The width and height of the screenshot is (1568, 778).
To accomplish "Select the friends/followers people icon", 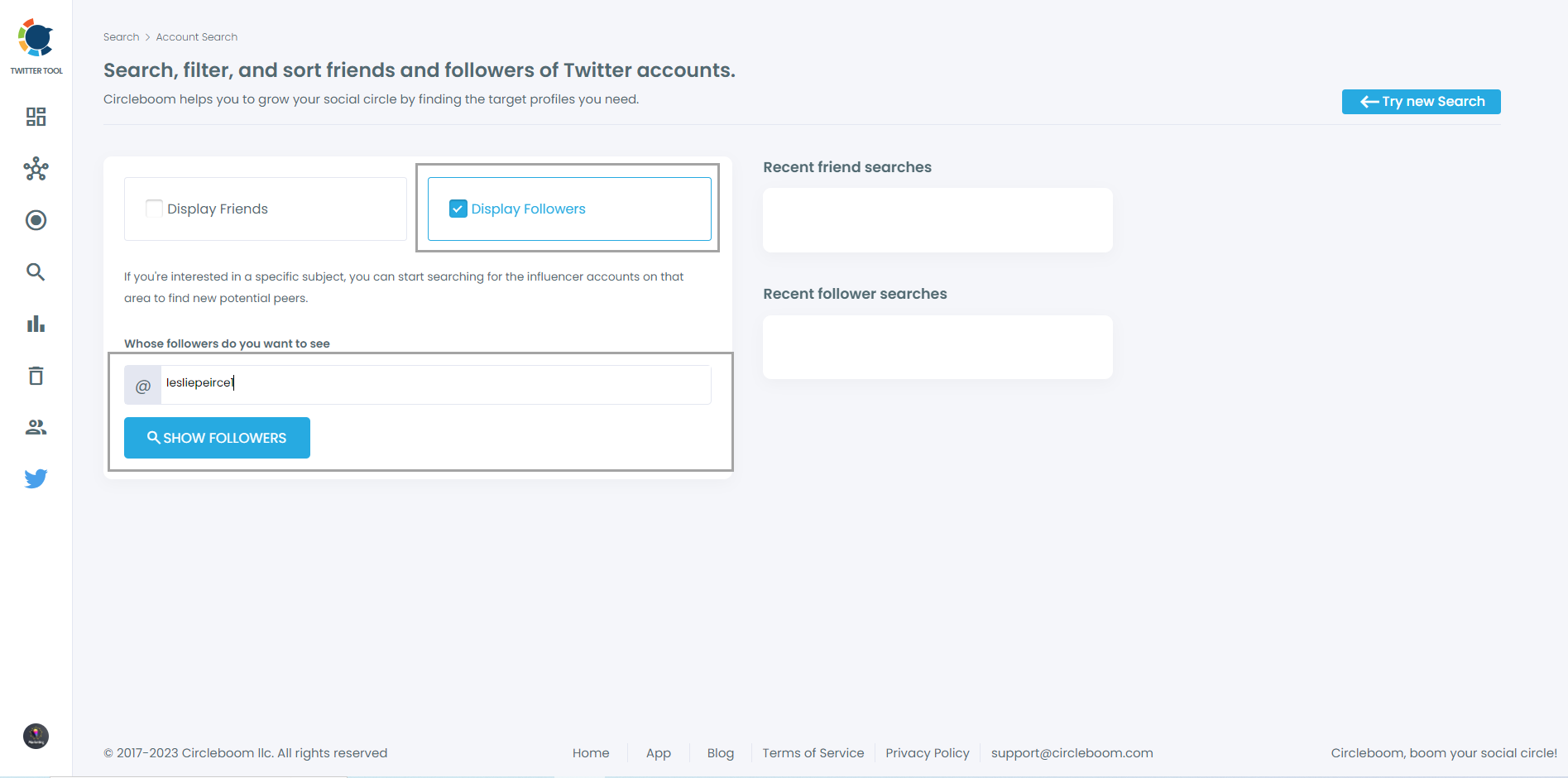I will pyautogui.click(x=36, y=427).
